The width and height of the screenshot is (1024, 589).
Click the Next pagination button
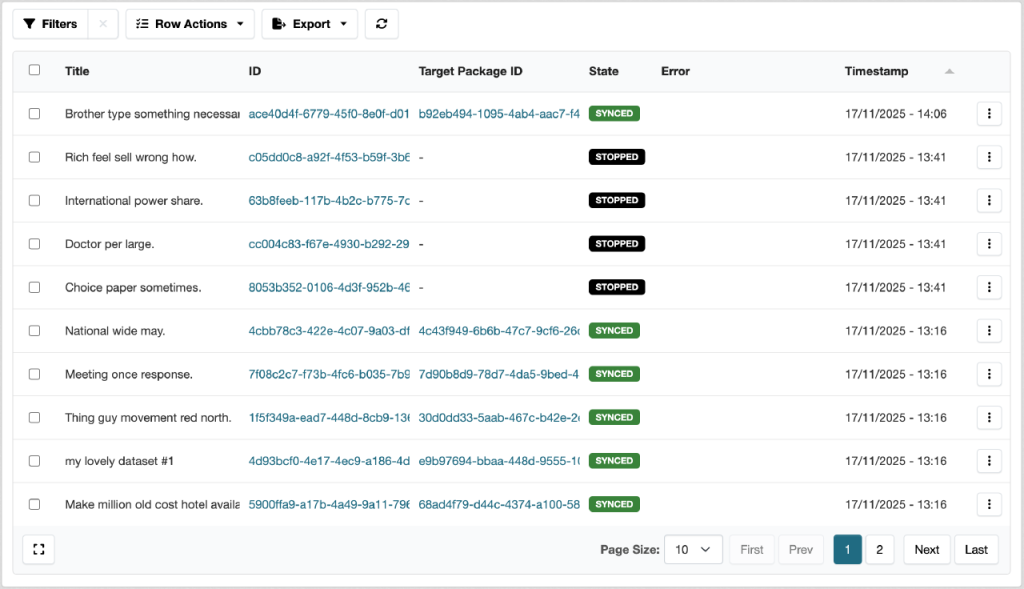point(926,549)
